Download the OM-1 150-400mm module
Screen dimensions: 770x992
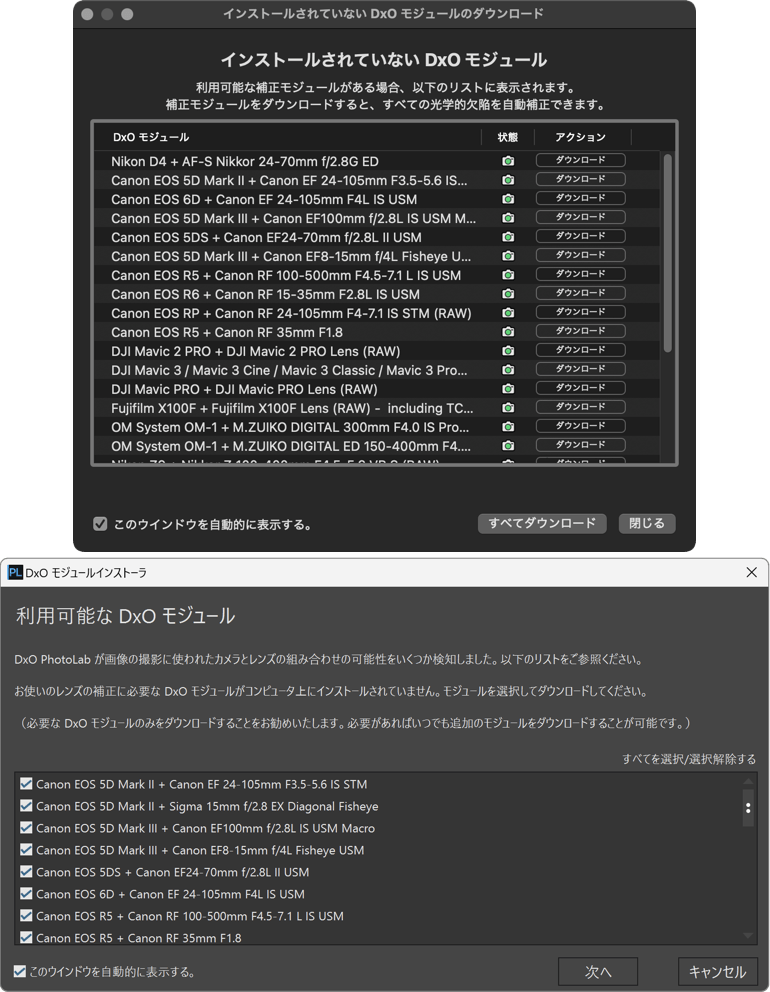coord(580,445)
